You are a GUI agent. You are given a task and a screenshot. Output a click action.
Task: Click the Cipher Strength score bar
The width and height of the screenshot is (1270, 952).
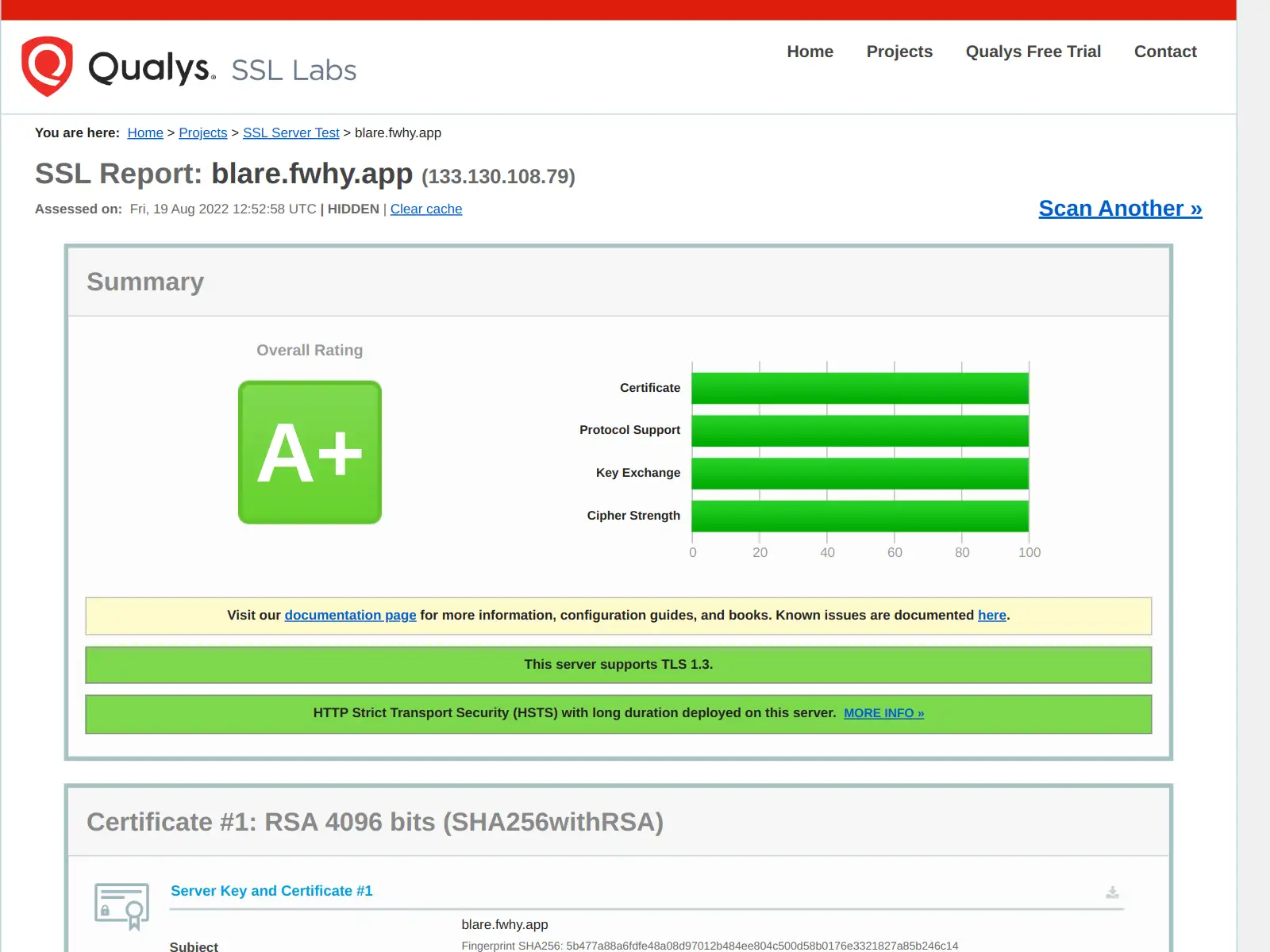point(860,516)
